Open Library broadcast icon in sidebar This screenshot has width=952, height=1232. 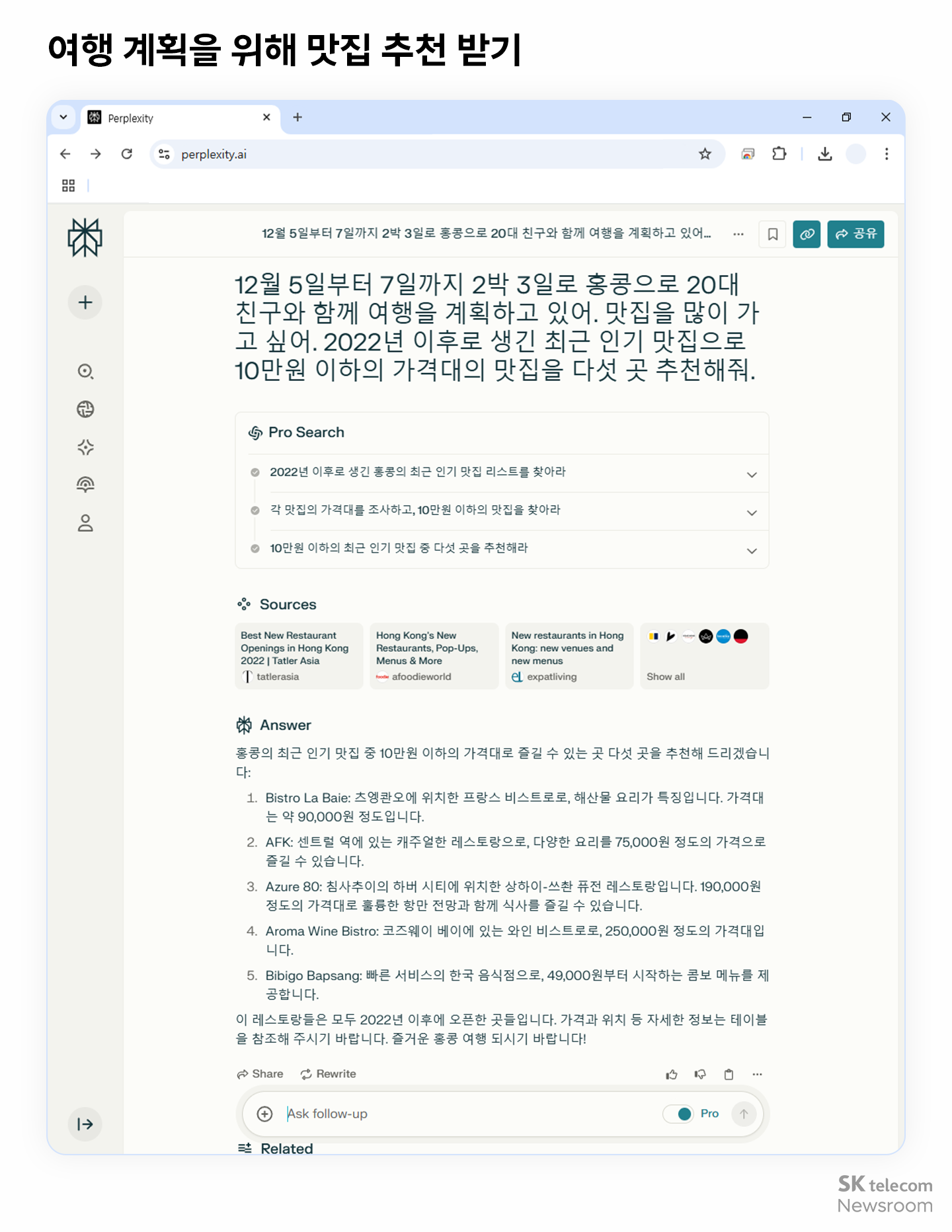click(x=85, y=485)
